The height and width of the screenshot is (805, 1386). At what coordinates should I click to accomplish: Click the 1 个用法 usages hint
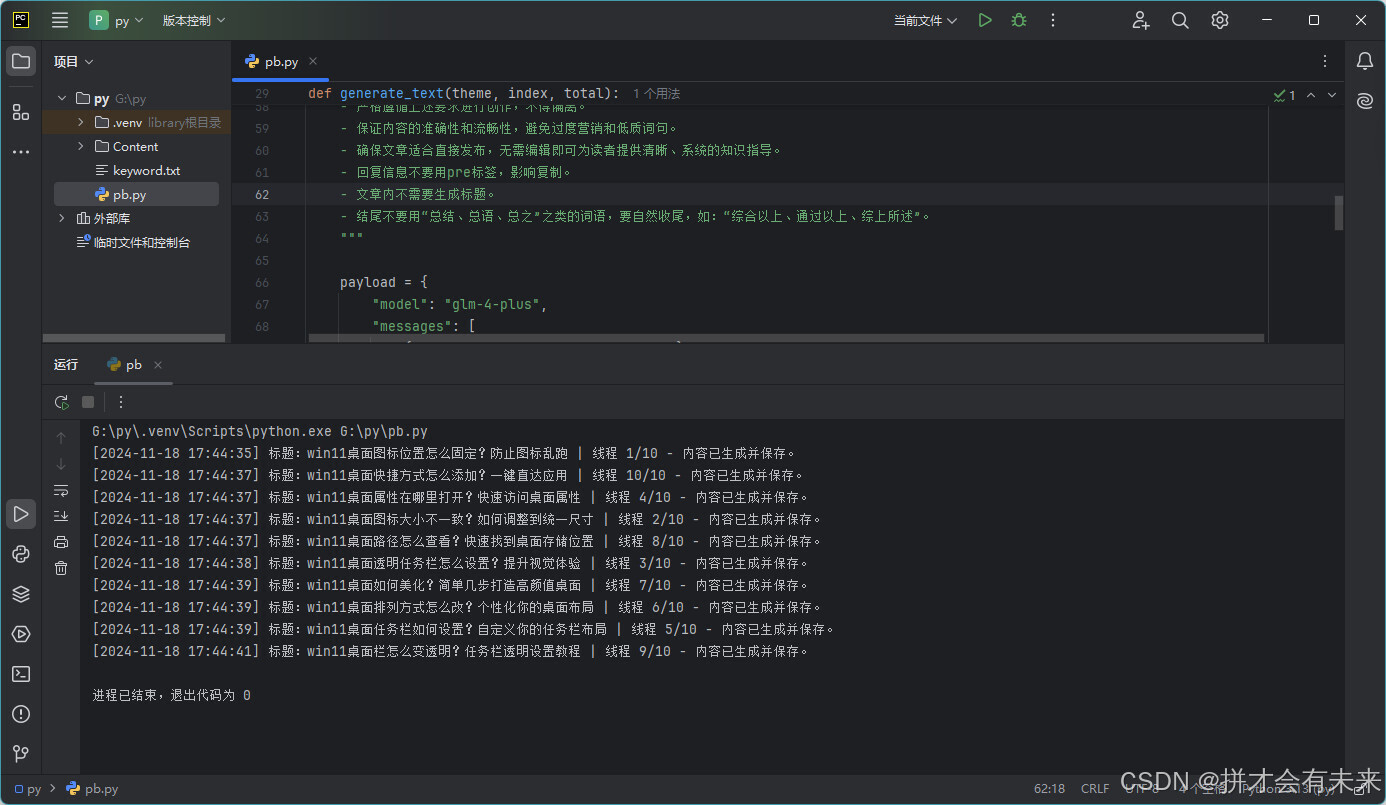[656, 94]
